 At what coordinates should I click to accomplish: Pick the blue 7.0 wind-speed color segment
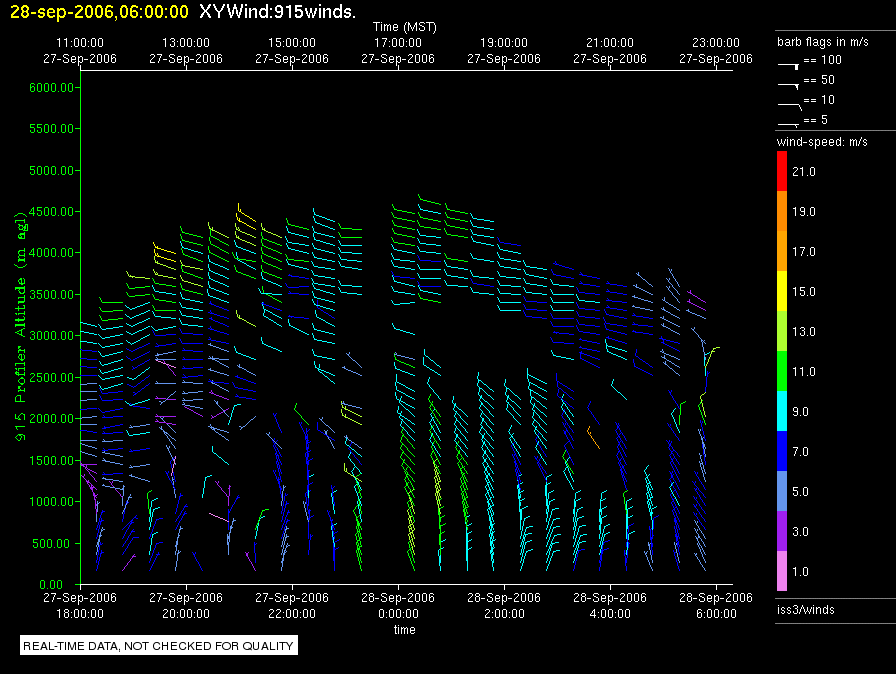point(783,451)
